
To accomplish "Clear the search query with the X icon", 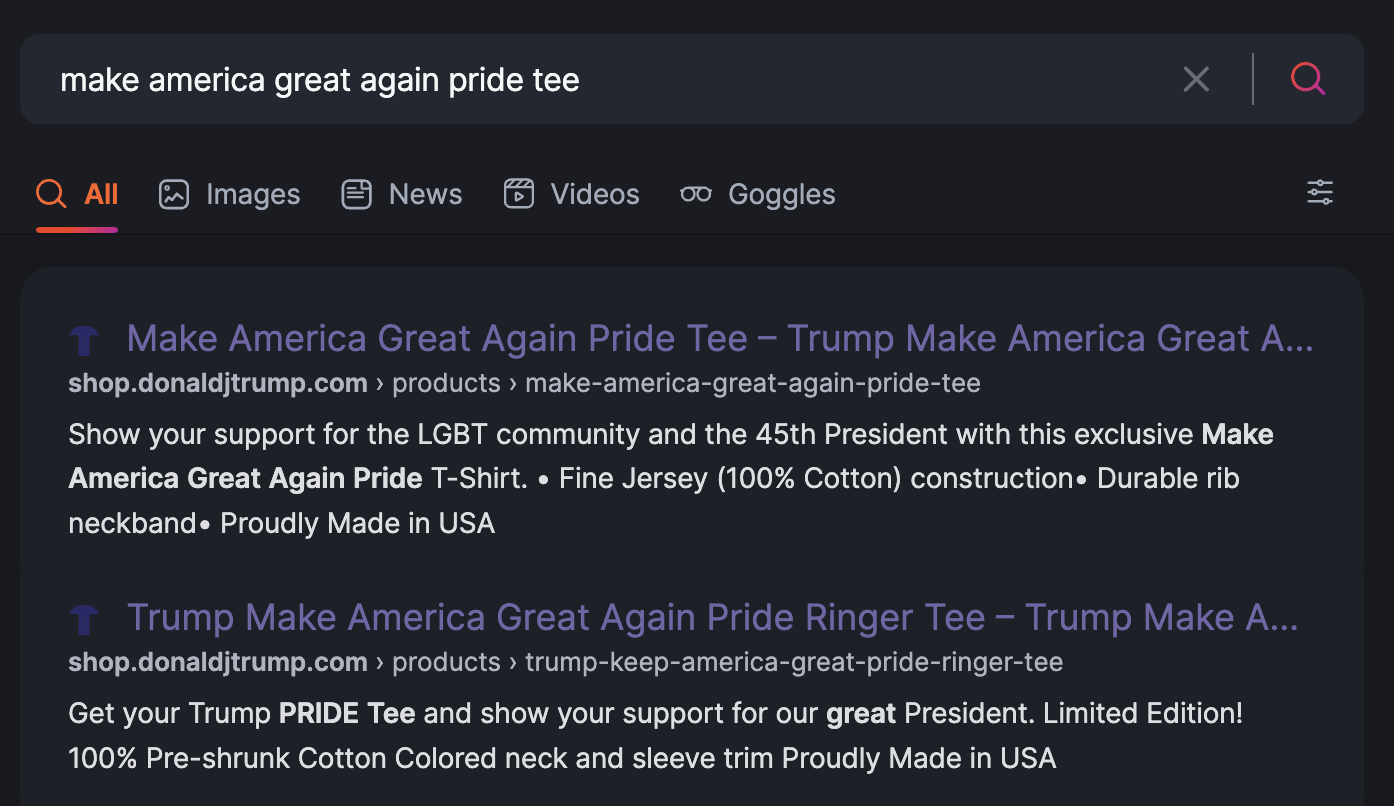I will click(x=1196, y=80).
